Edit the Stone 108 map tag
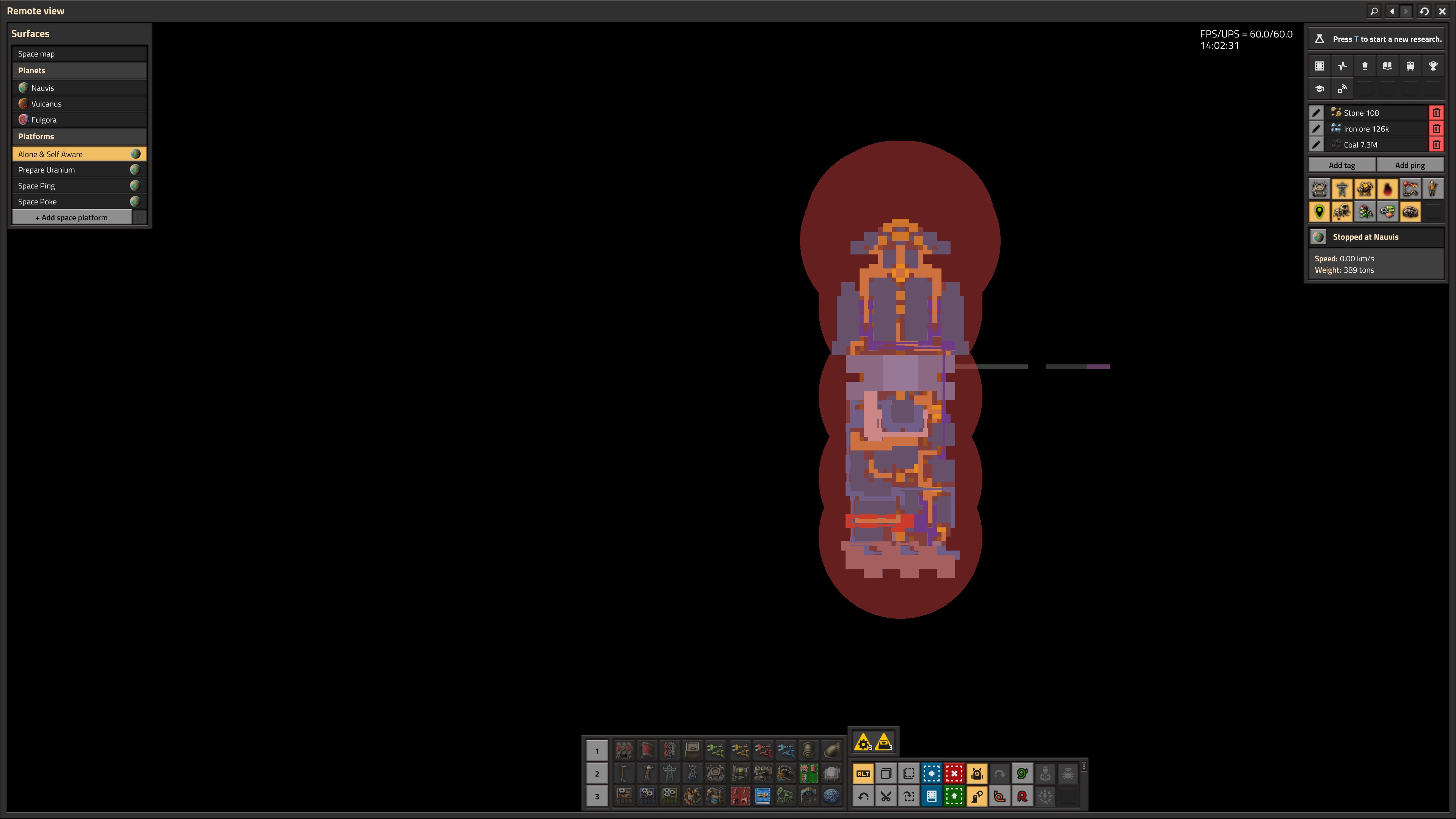This screenshot has height=819, width=1456. click(1316, 113)
